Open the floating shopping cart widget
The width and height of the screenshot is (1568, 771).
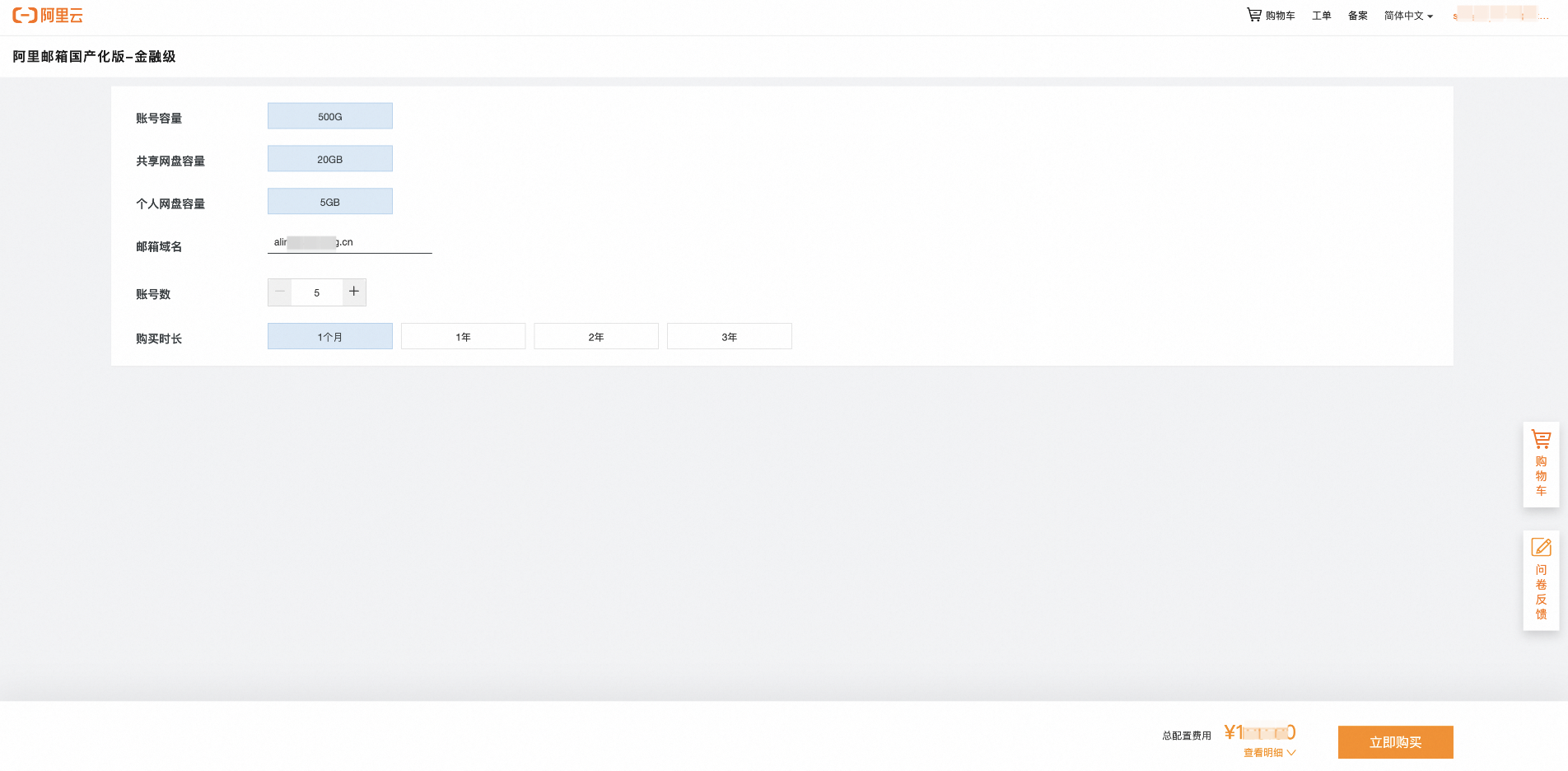pos(1541,464)
